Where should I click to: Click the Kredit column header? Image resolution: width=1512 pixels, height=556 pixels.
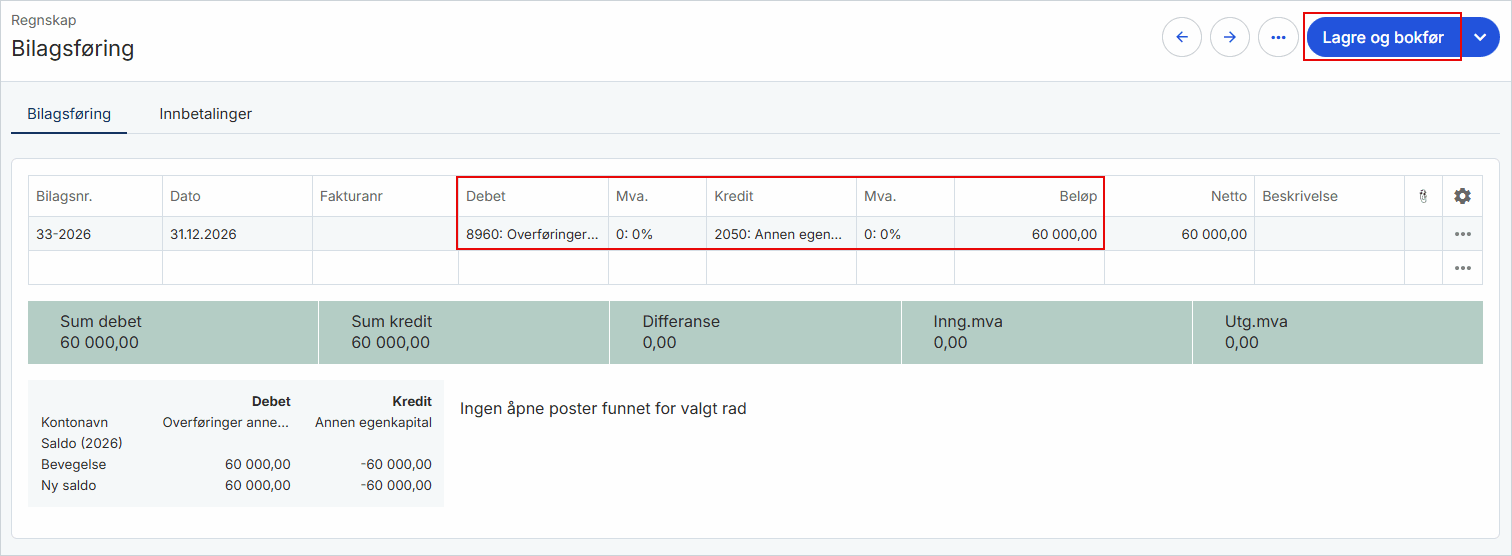(781, 196)
